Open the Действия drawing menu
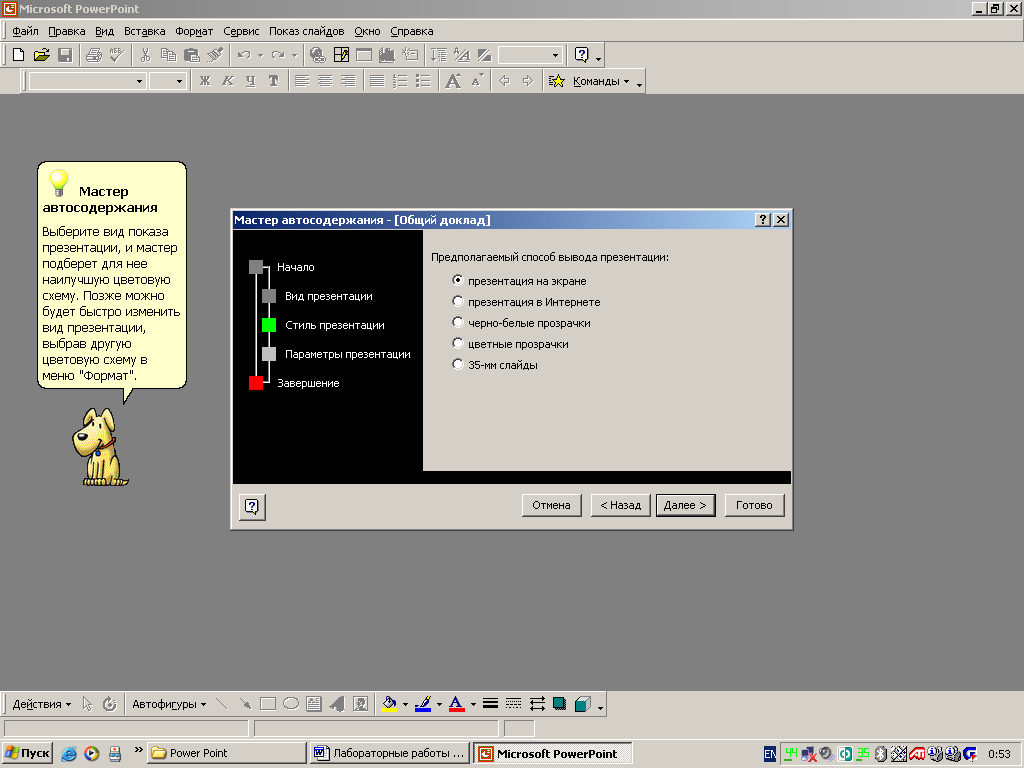Viewport: 1024px width, 768px height. point(41,704)
